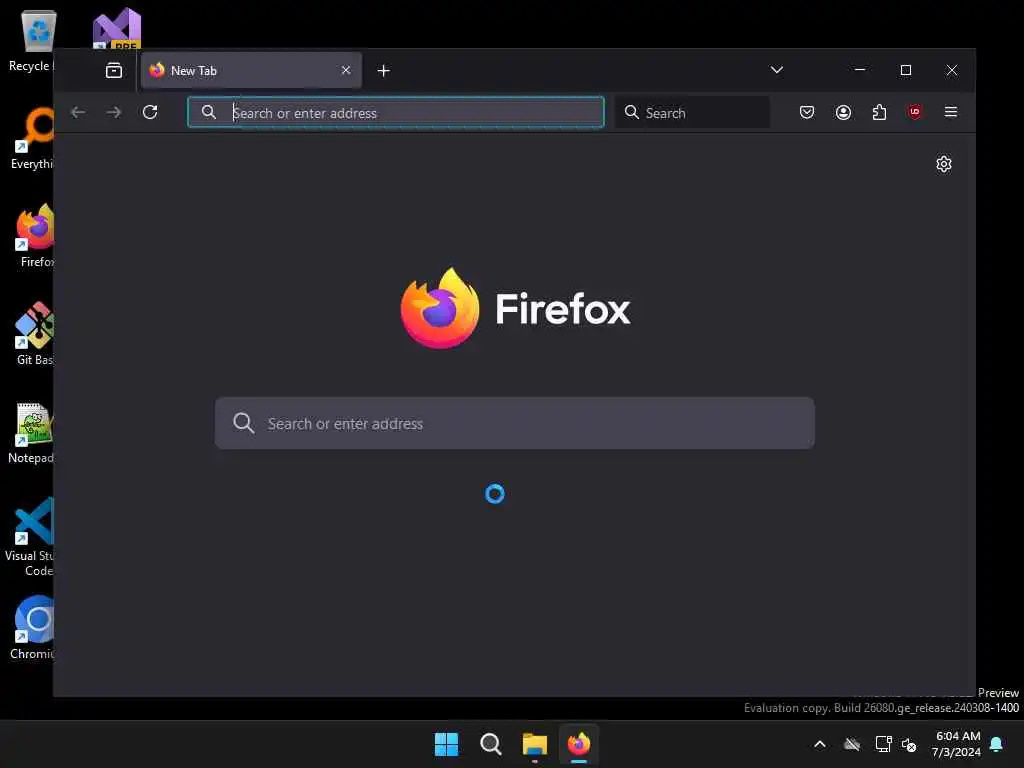Show hidden system tray icons

click(x=820, y=744)
